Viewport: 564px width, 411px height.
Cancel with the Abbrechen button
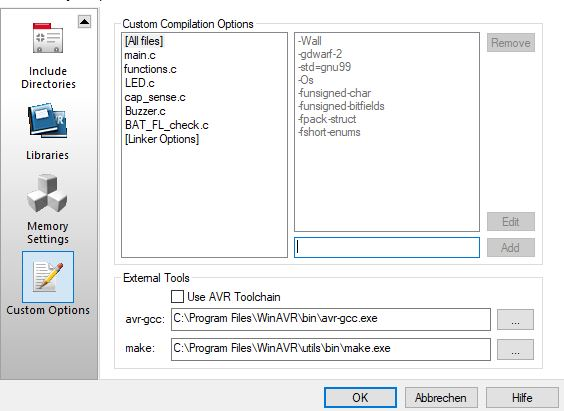441,398
